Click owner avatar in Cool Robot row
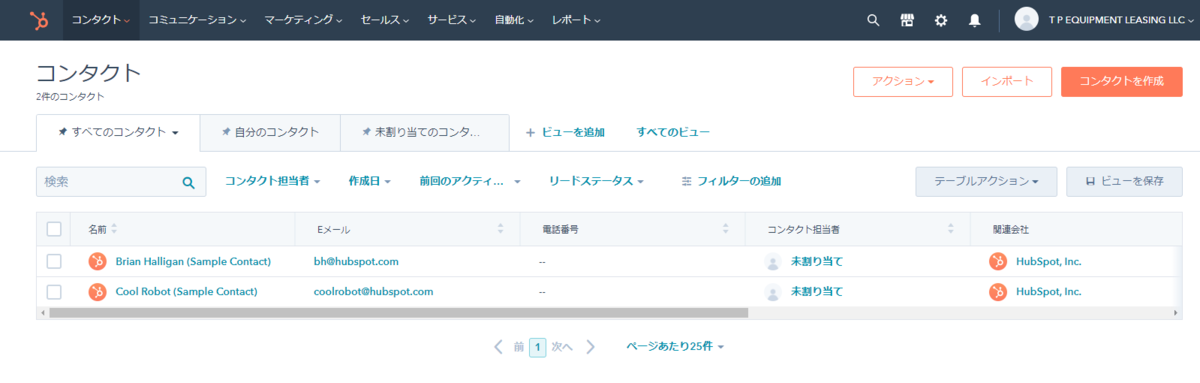 click(x=773, y=292)
